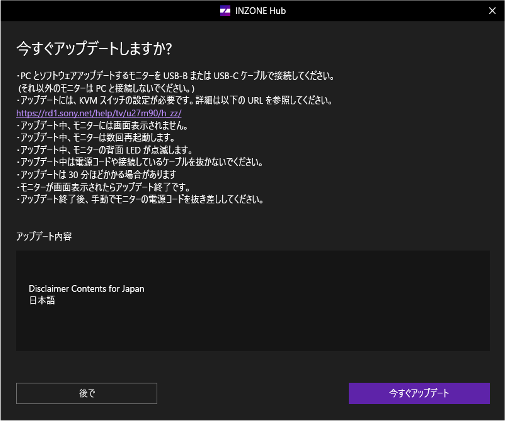Click the アップデート終了です completion line
505x421 pixels.
coord(104,187)
